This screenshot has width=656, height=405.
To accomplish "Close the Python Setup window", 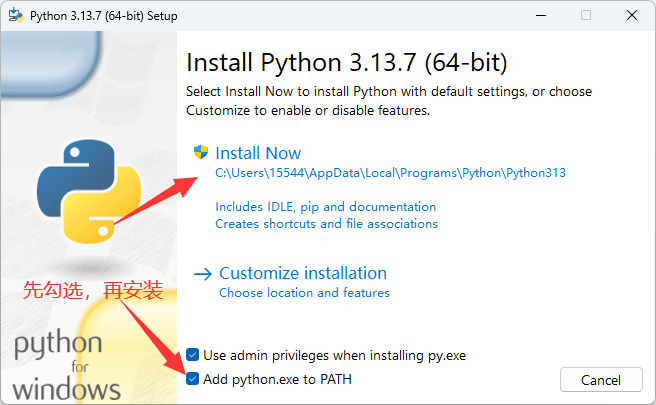I will tap(631, 15).
